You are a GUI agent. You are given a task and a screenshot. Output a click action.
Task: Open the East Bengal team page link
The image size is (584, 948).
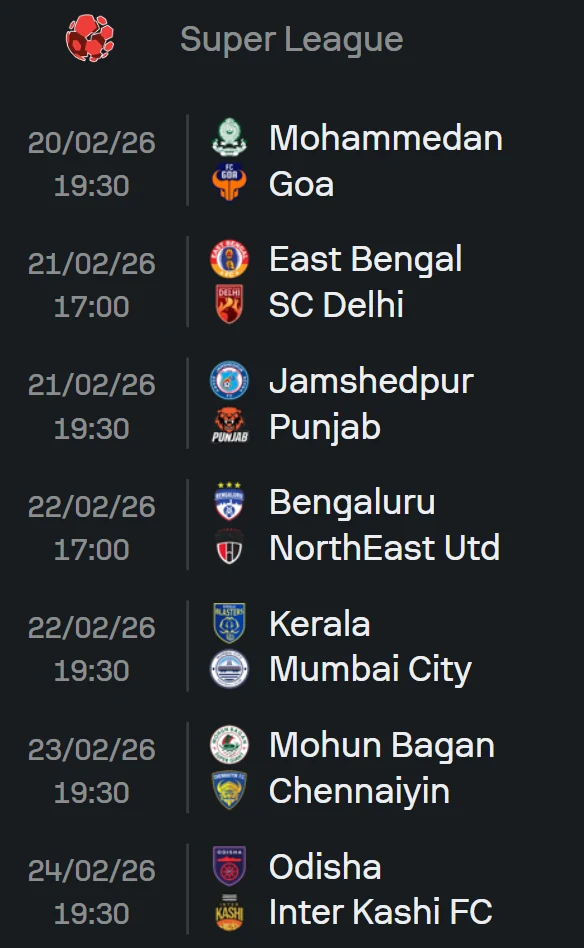pos(365,258)
